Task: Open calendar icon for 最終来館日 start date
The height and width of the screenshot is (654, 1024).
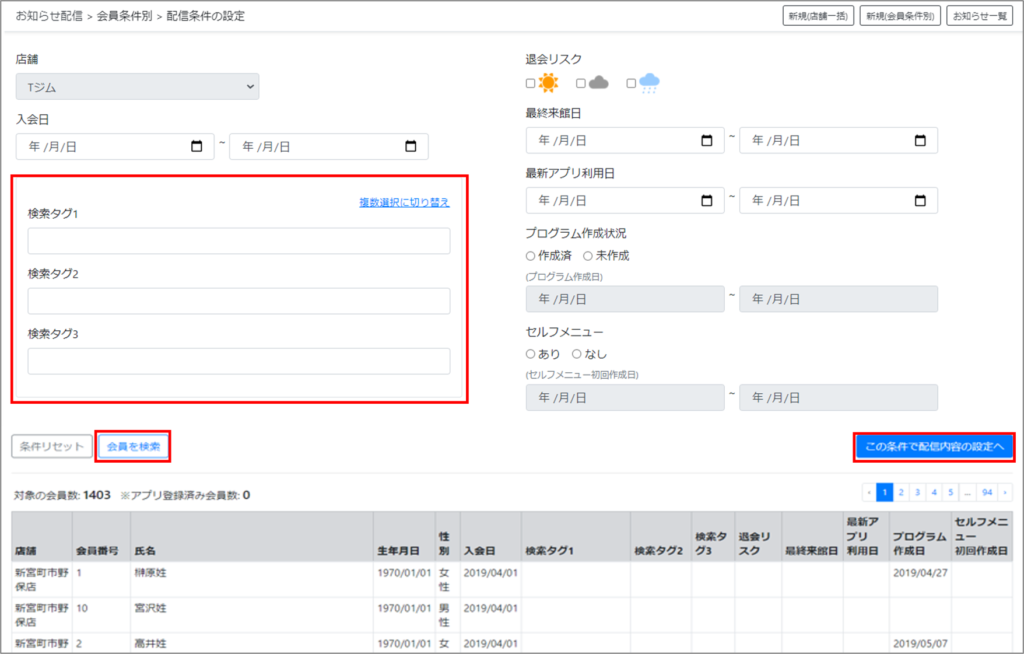Action: pyautogui.click(x=707, y=141)
